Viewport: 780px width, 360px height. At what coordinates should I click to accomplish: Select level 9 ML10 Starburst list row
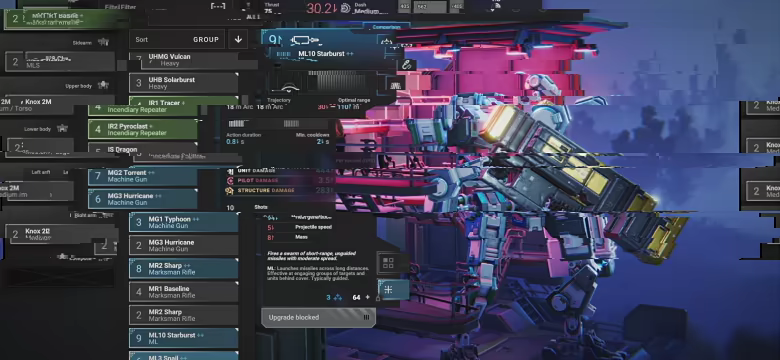click(x=184, y=338)
